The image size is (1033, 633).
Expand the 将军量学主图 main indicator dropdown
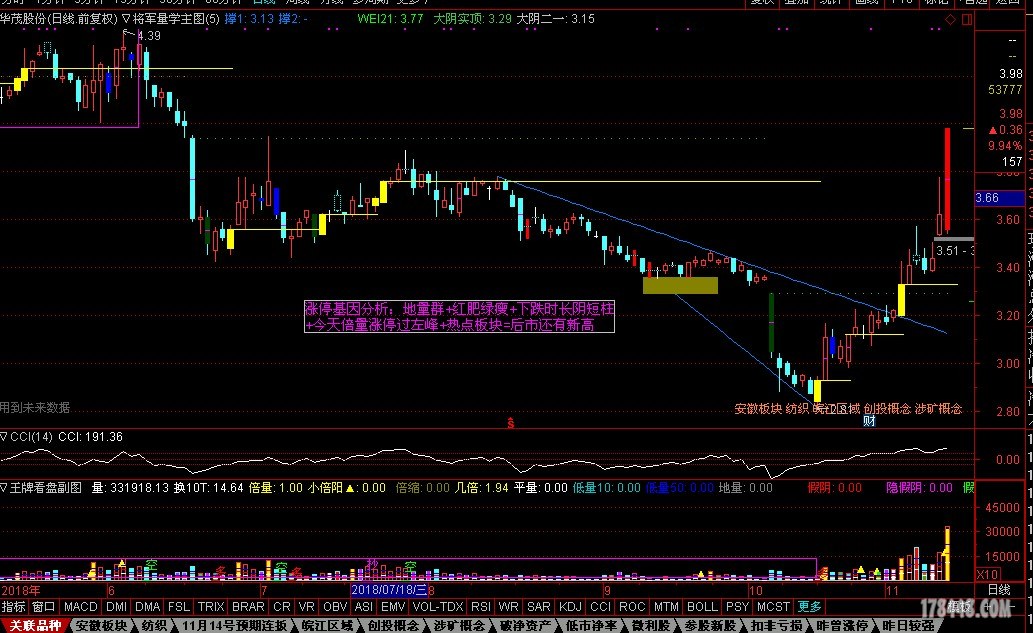click(x=126, y=19)
